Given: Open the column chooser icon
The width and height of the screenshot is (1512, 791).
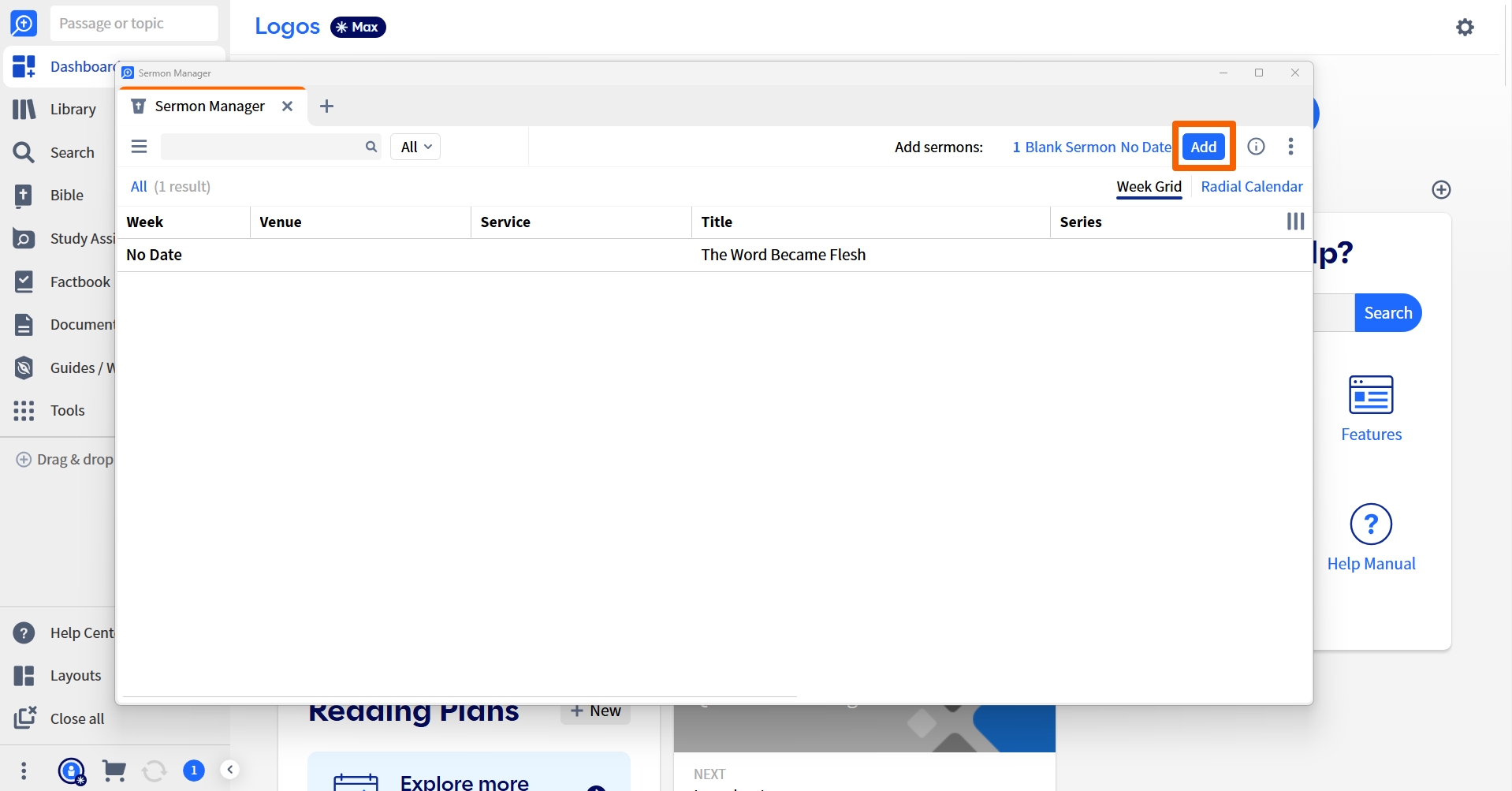Looking at the screenshot, I should (x=1295, y=222).
